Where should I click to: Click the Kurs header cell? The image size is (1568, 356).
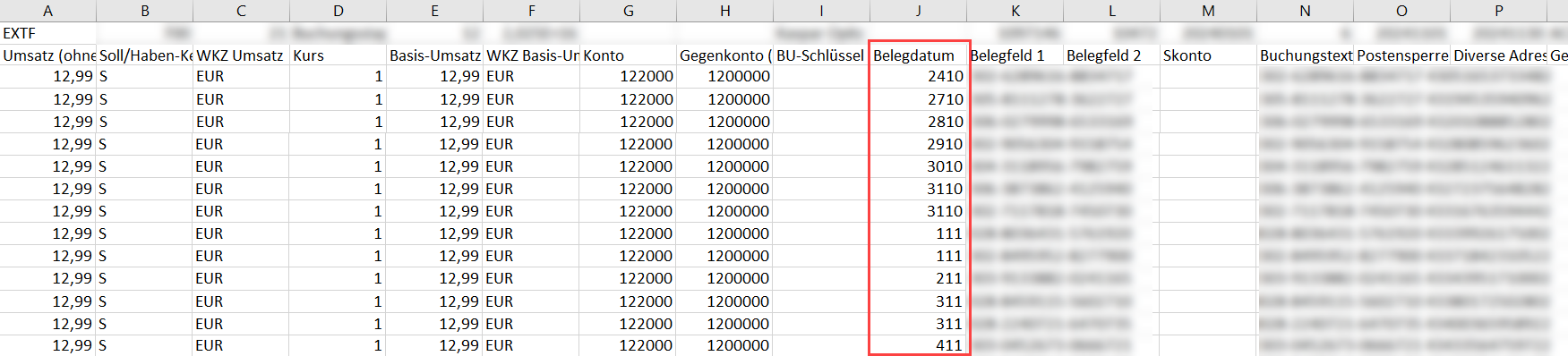point(338,55)
